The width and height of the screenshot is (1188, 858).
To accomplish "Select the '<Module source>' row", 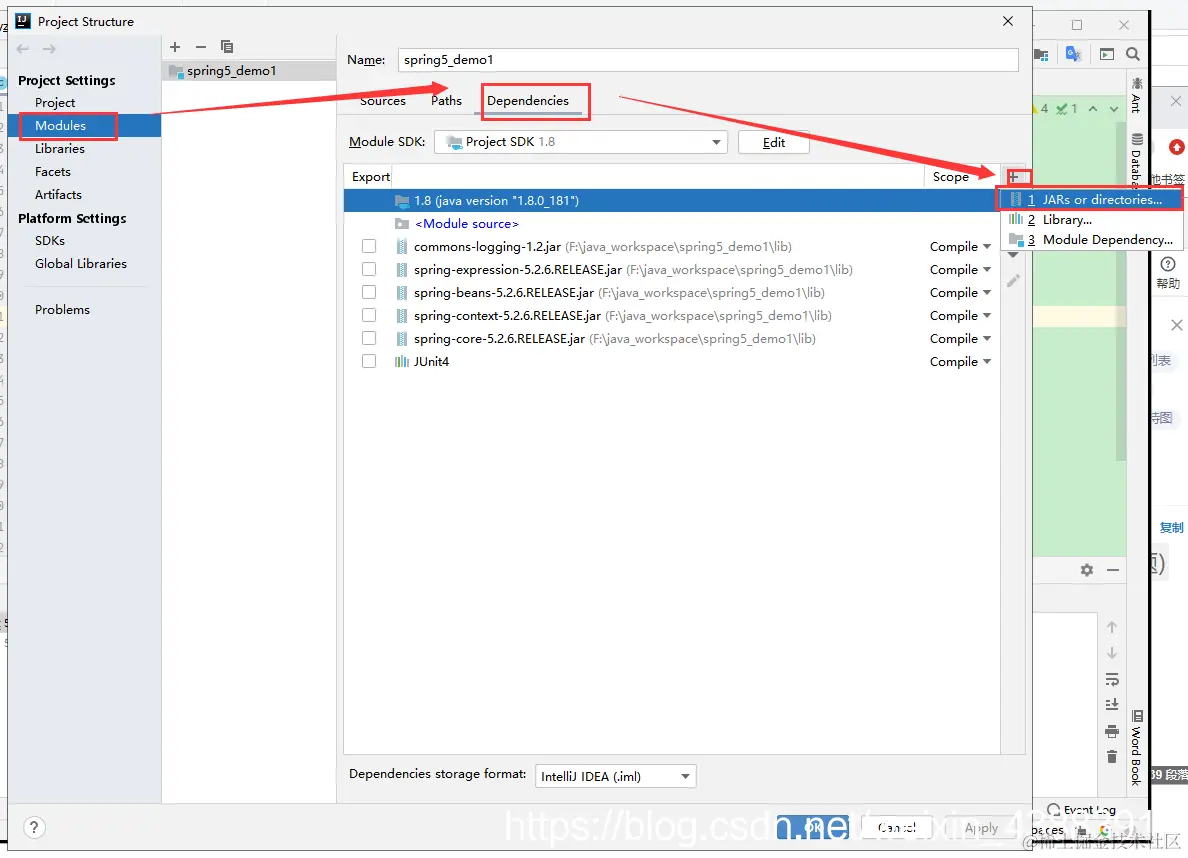I will tap(671, 224).
